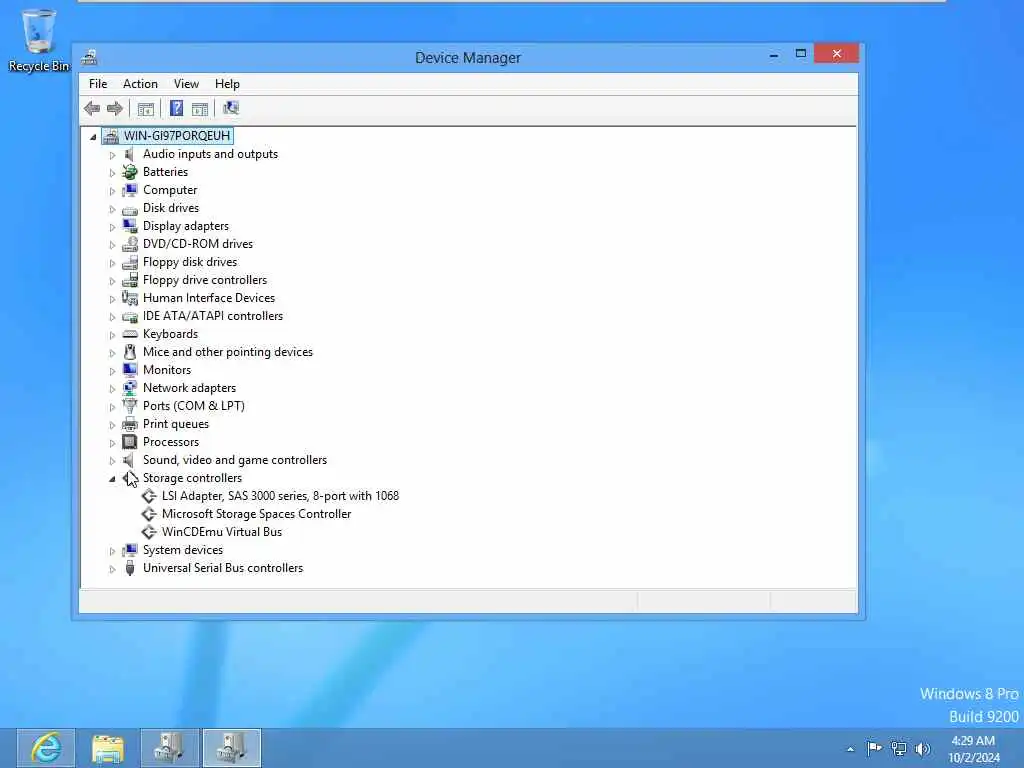
Task: Click the Display adapters category icon
Action: point(130,226)
